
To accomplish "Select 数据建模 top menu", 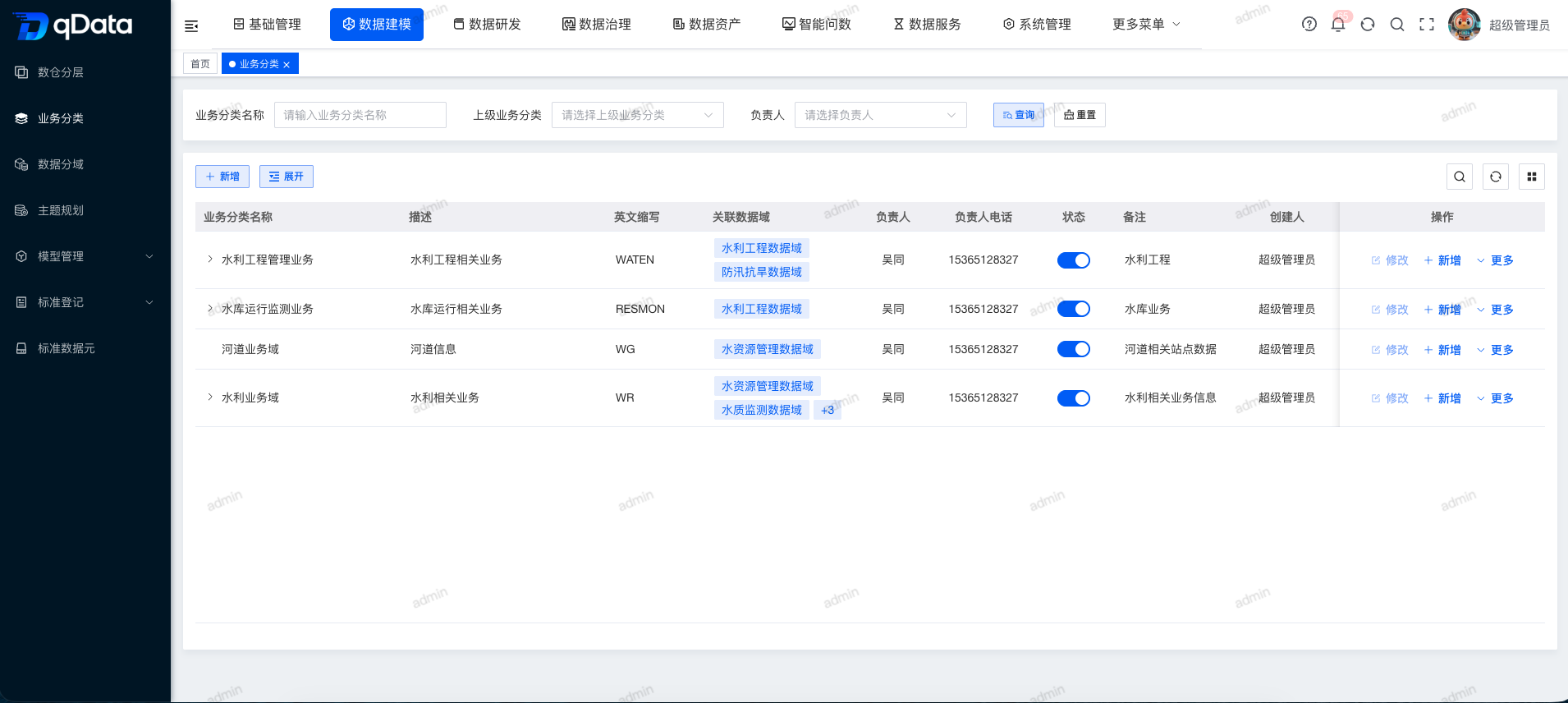I will tap(377, 25).
